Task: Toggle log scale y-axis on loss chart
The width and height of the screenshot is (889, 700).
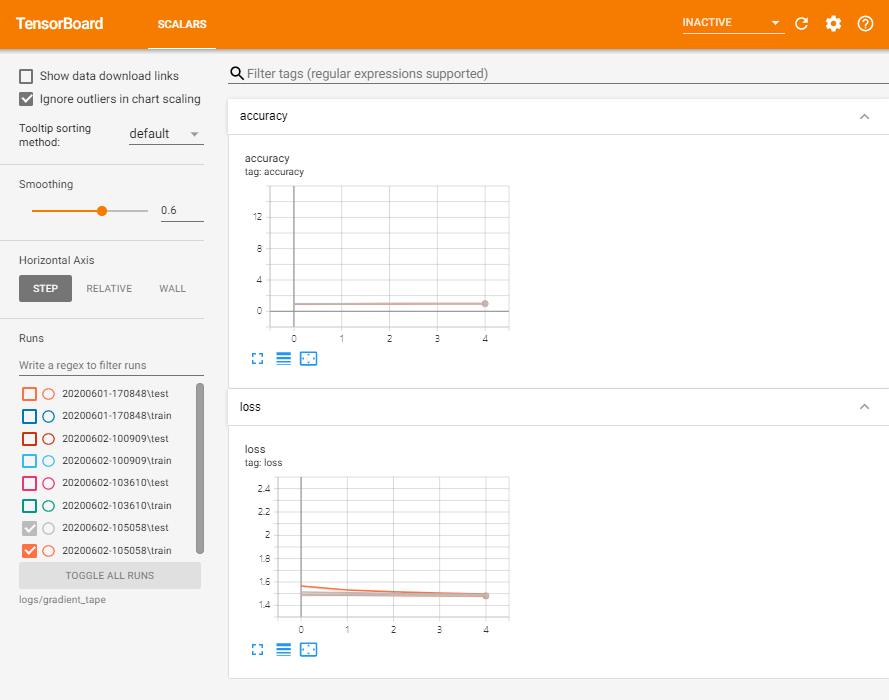Action: tap(283, 650)
